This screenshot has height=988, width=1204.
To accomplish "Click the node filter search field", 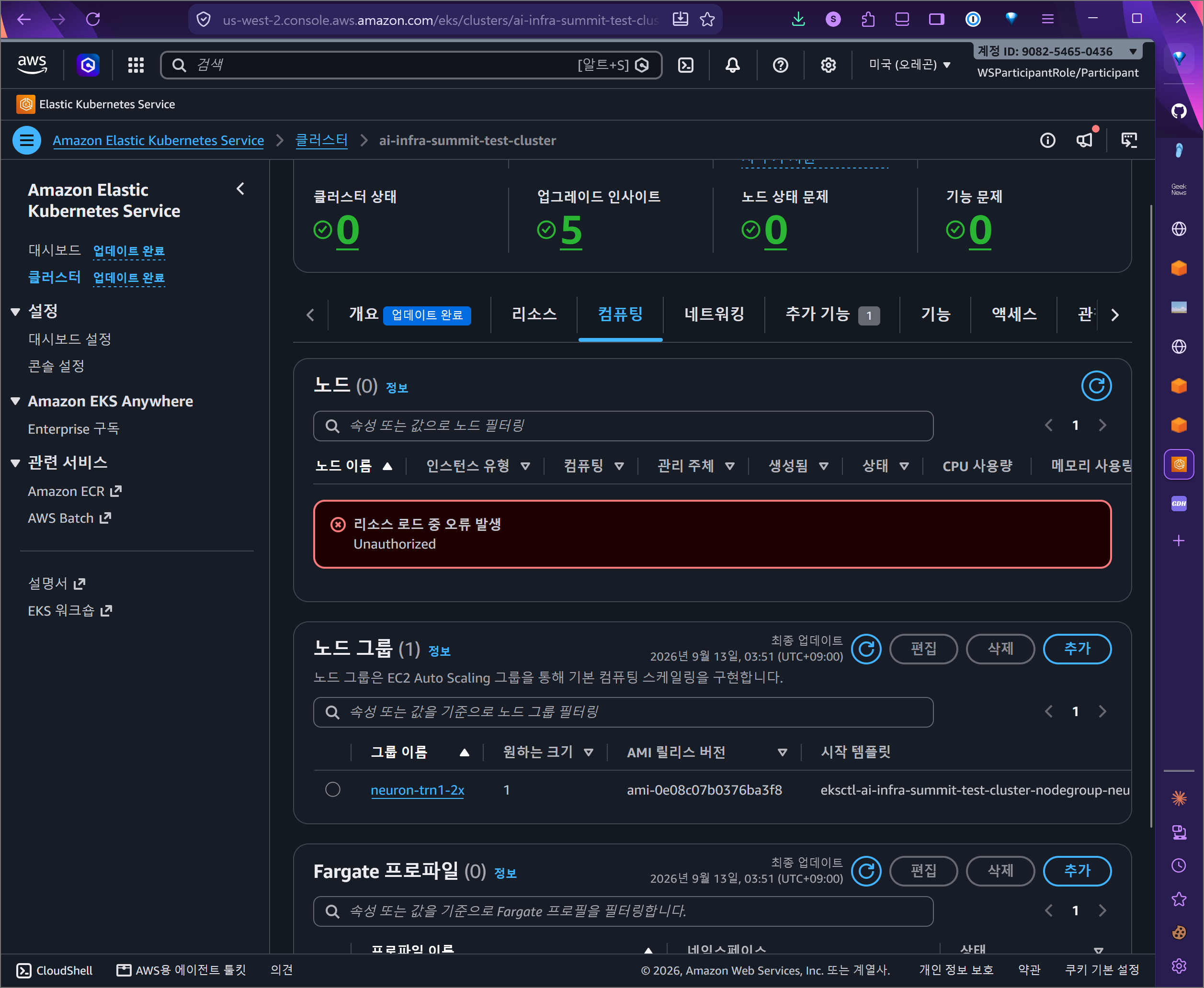I will (x=623, y=426).
